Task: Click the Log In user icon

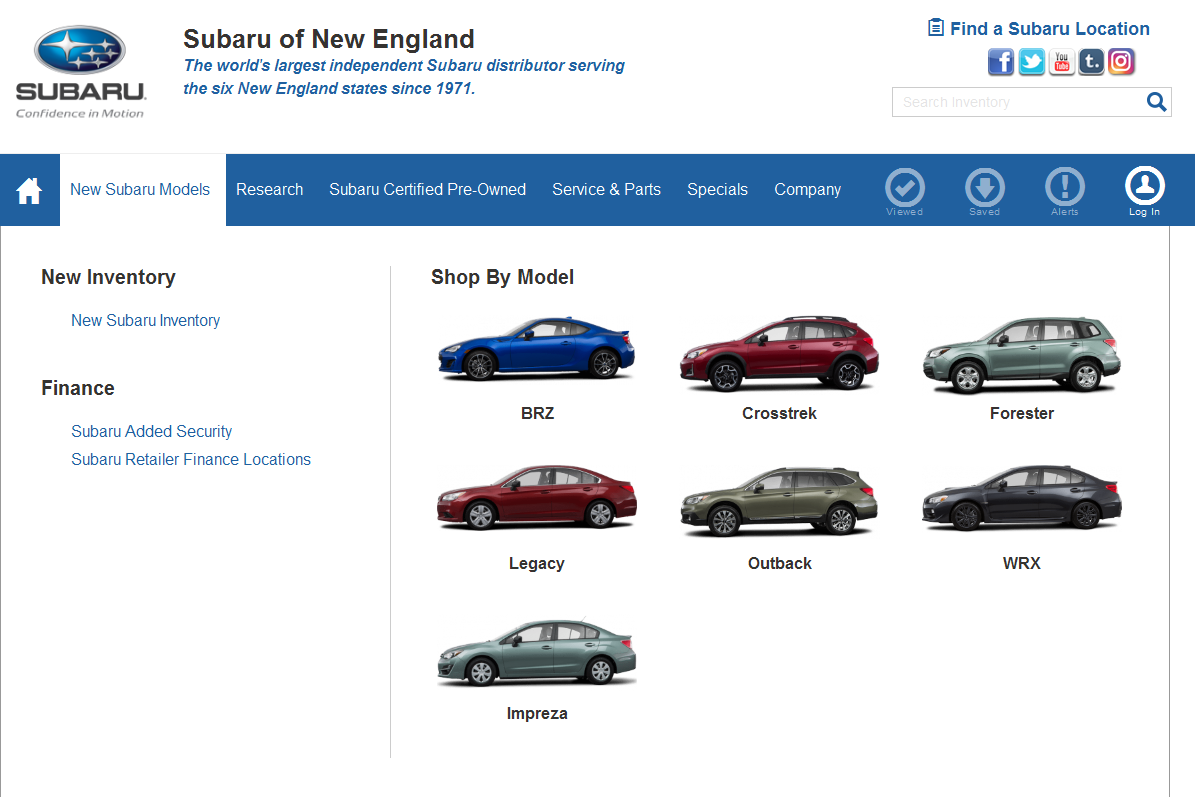Action: pyautogui.click(x=1144, y=189)
